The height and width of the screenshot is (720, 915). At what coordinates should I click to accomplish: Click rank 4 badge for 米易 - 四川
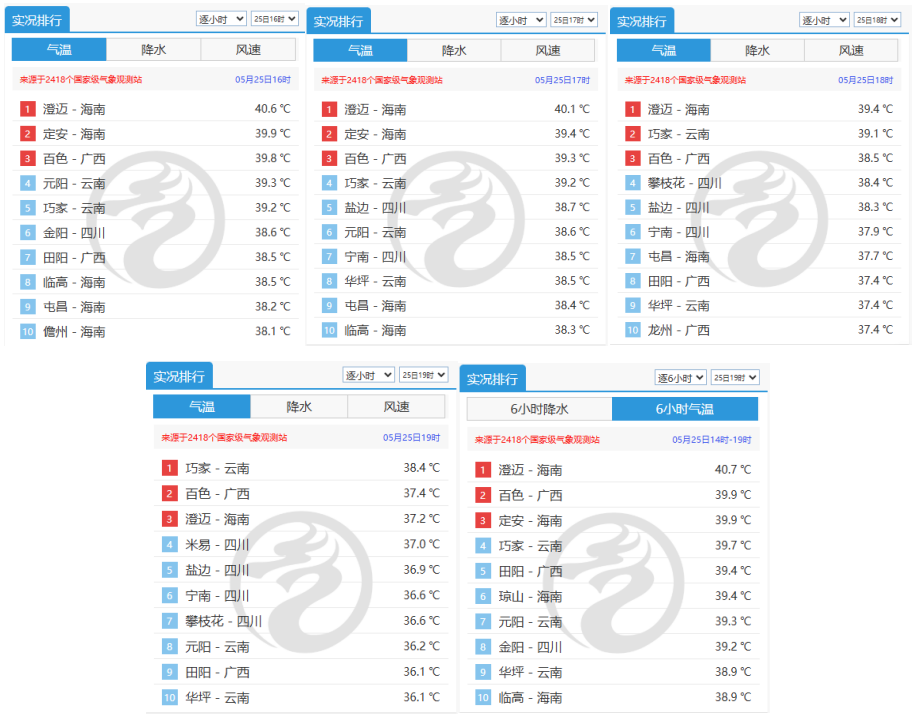click(169, 545)
